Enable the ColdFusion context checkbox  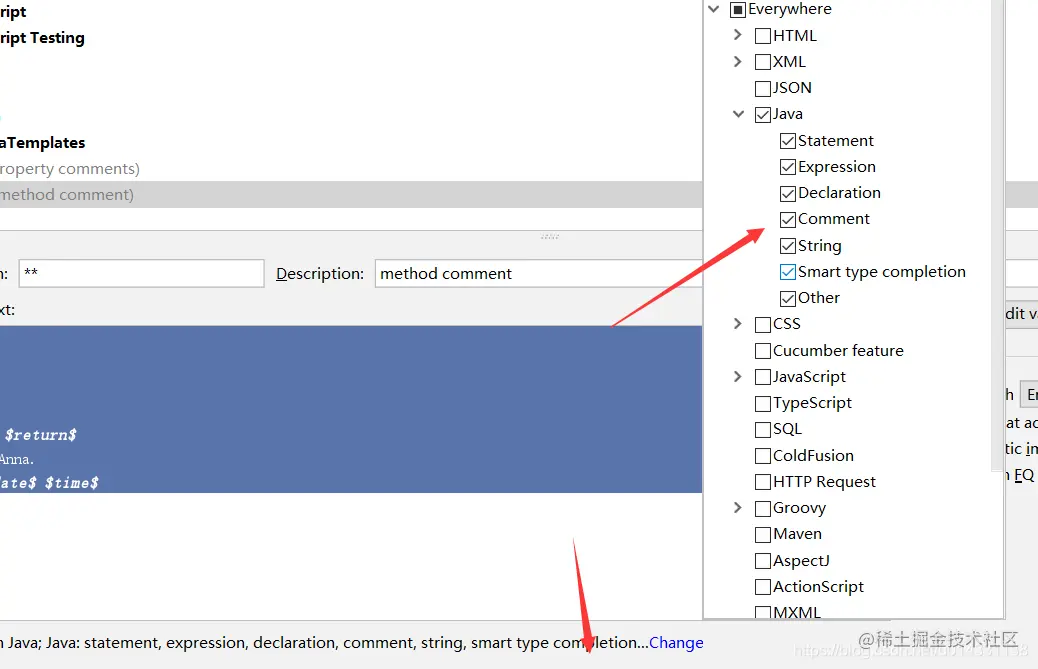(x=763, y=456)
